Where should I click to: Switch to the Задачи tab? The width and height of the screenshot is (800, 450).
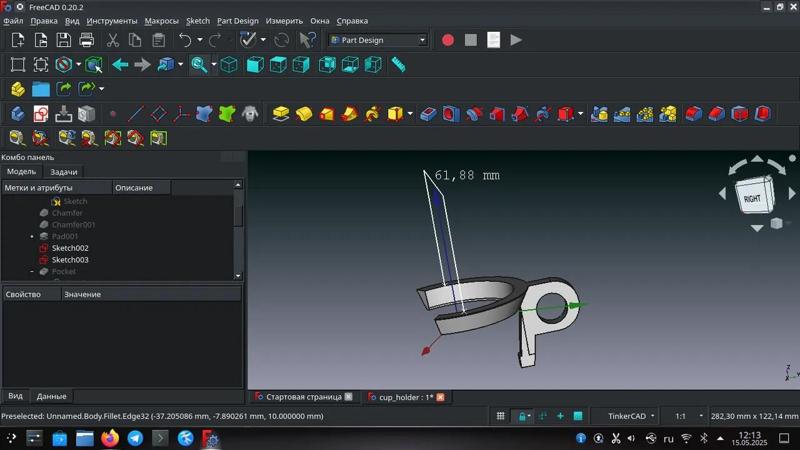(63, 172)
